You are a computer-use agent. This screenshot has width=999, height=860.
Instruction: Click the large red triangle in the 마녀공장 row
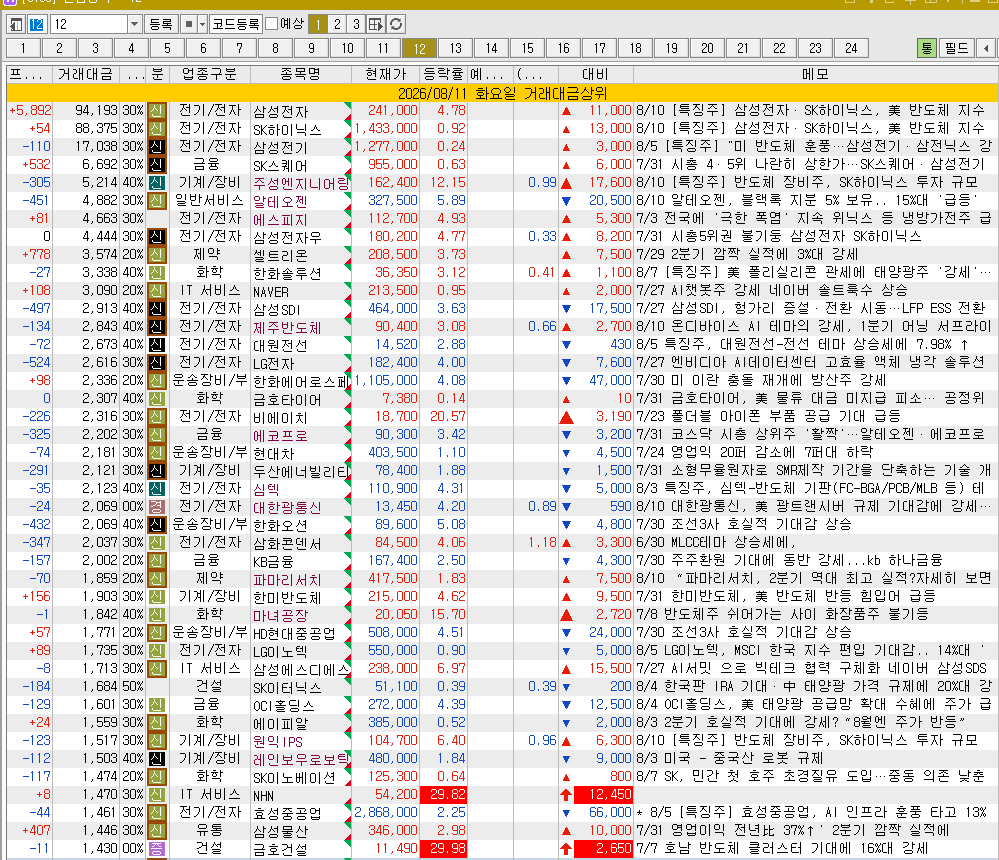coord(566,615)
